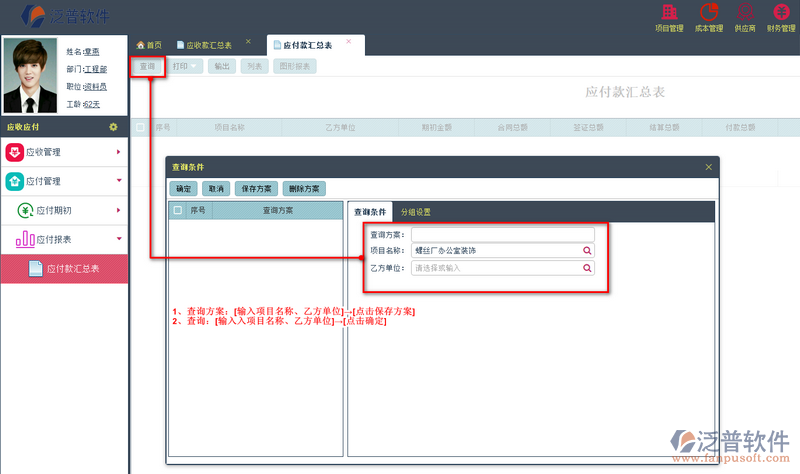Open the 打印 dropdown button
Viewport: 800px width, 474px height.
pos(184,66)
